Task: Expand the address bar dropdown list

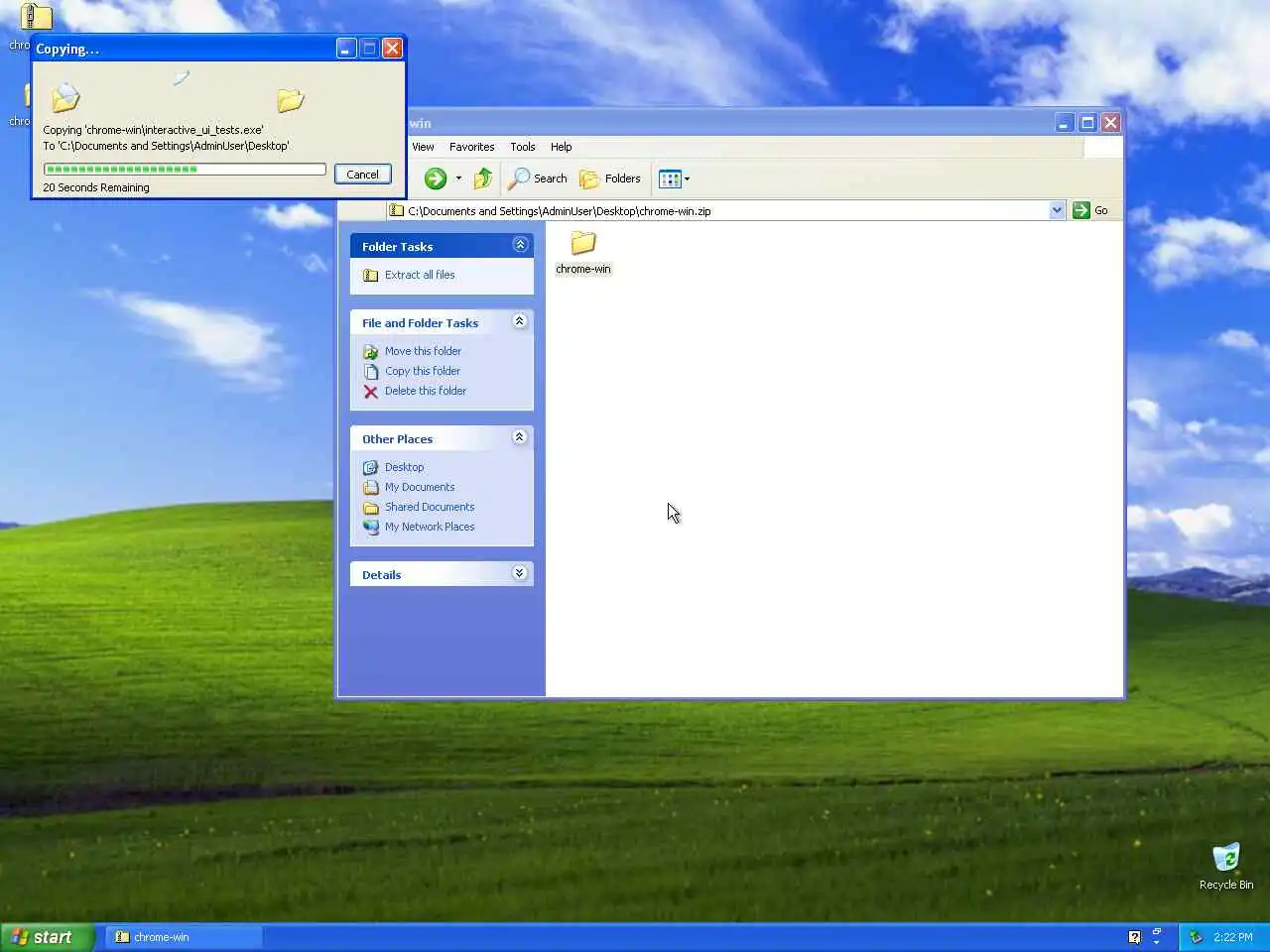Action: (x=1057, y=210)
